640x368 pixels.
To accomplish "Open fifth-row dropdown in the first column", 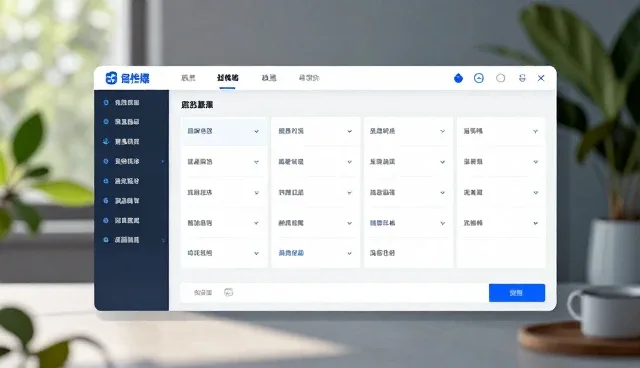I will coord(224,253).
